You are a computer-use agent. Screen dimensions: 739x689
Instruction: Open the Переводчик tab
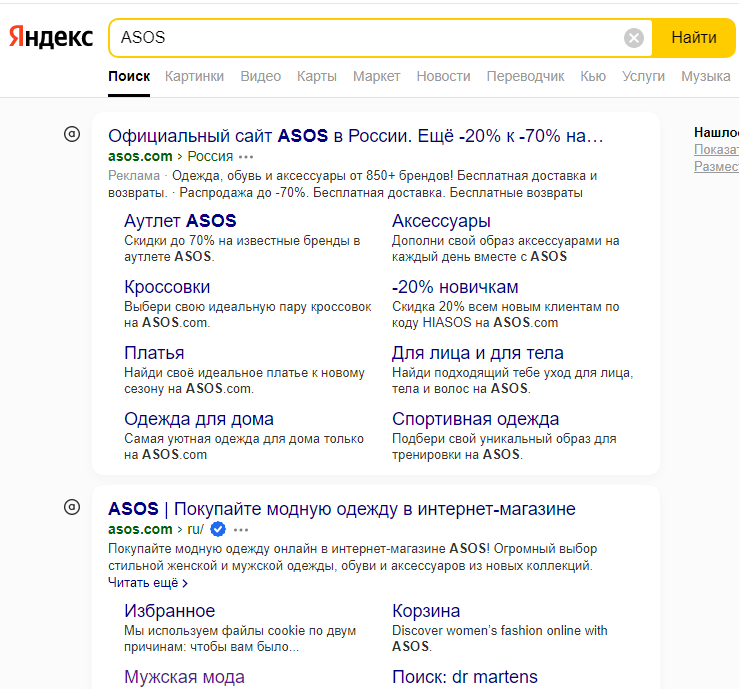tap(526, 76)
